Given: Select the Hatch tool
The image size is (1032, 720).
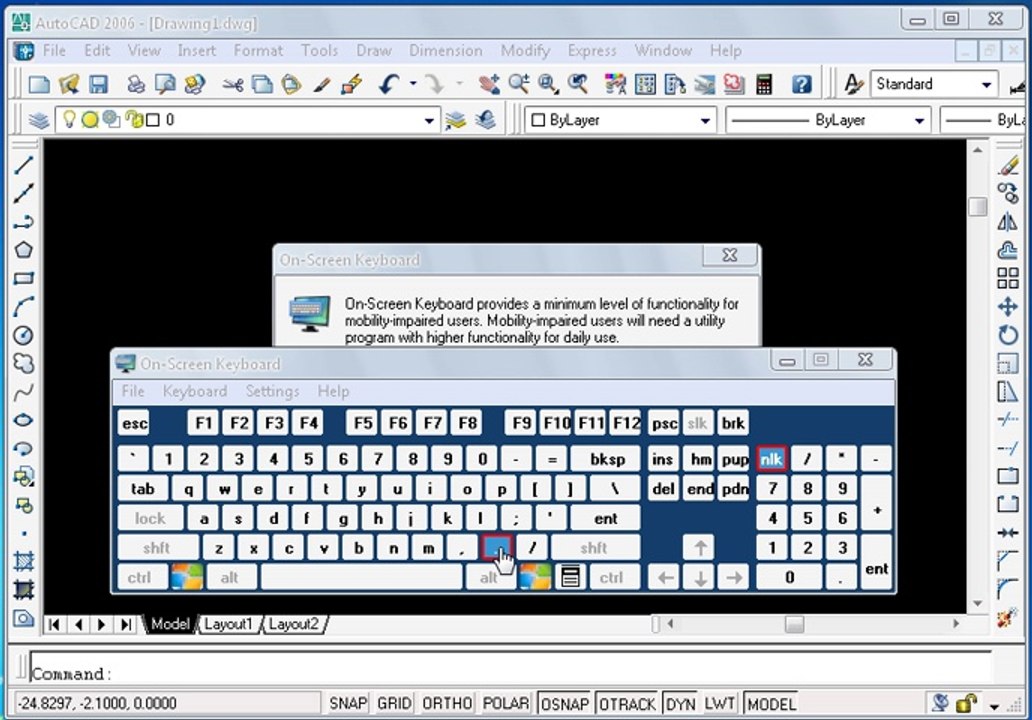Looking at the screenshot, I should click(23, 561).
